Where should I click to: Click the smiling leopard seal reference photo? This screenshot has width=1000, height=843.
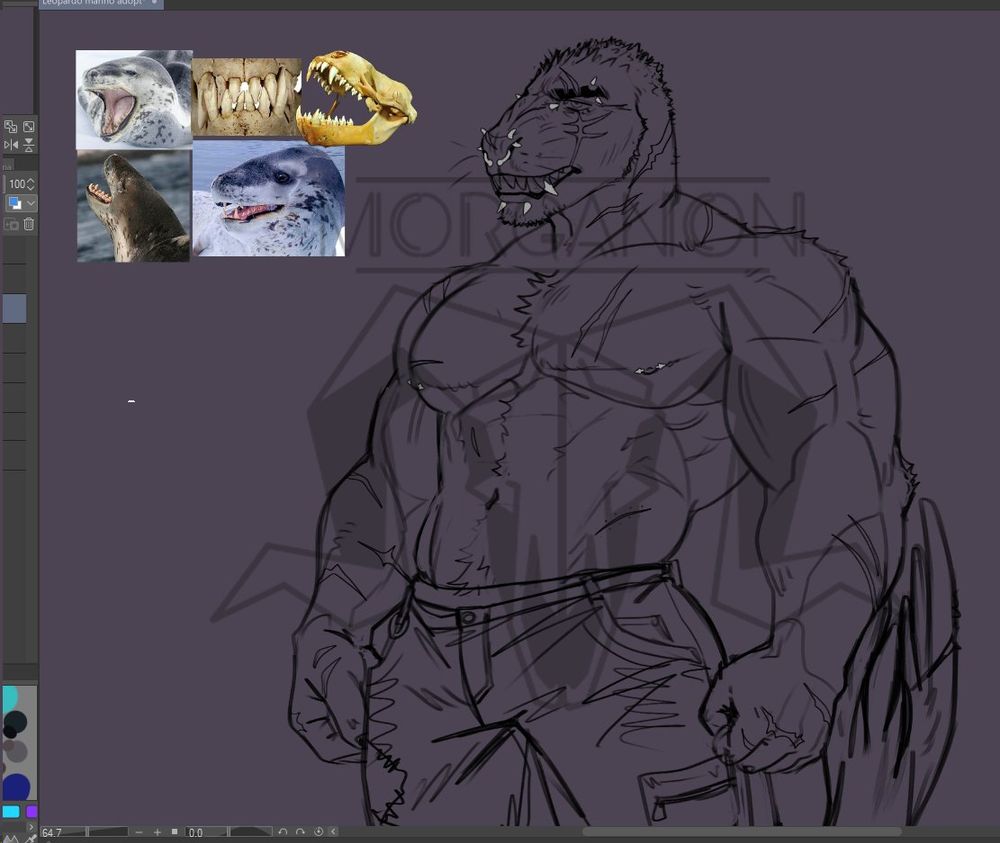(x=268, y=198)
